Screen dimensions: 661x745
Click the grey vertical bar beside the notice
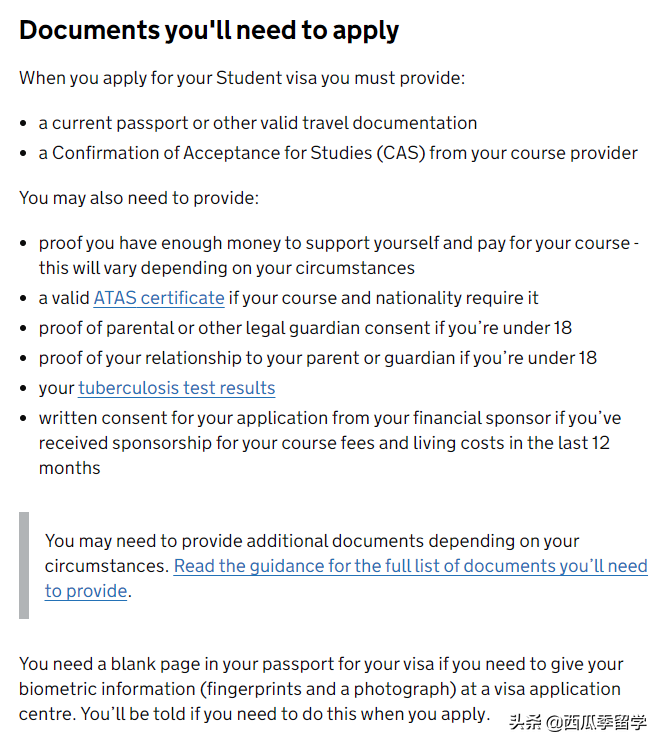[x=24, y=565]
